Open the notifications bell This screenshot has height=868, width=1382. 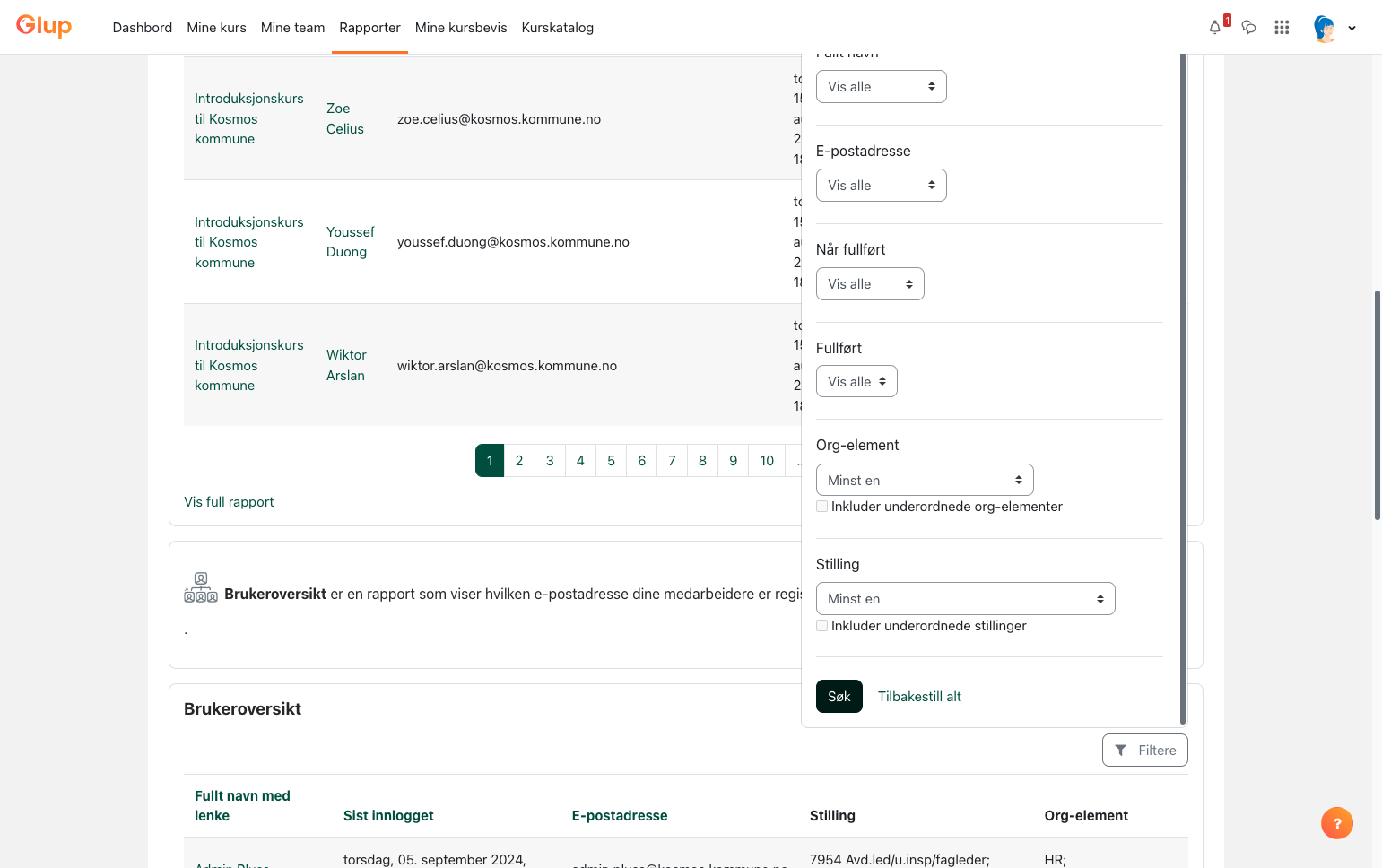[1215, 27]
